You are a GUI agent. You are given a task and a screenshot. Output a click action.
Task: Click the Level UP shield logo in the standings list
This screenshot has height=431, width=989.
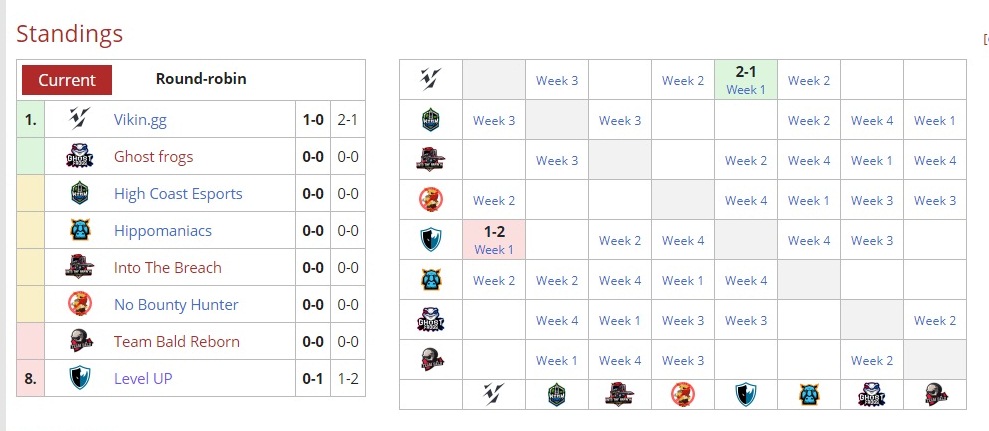tap(80, 378)
